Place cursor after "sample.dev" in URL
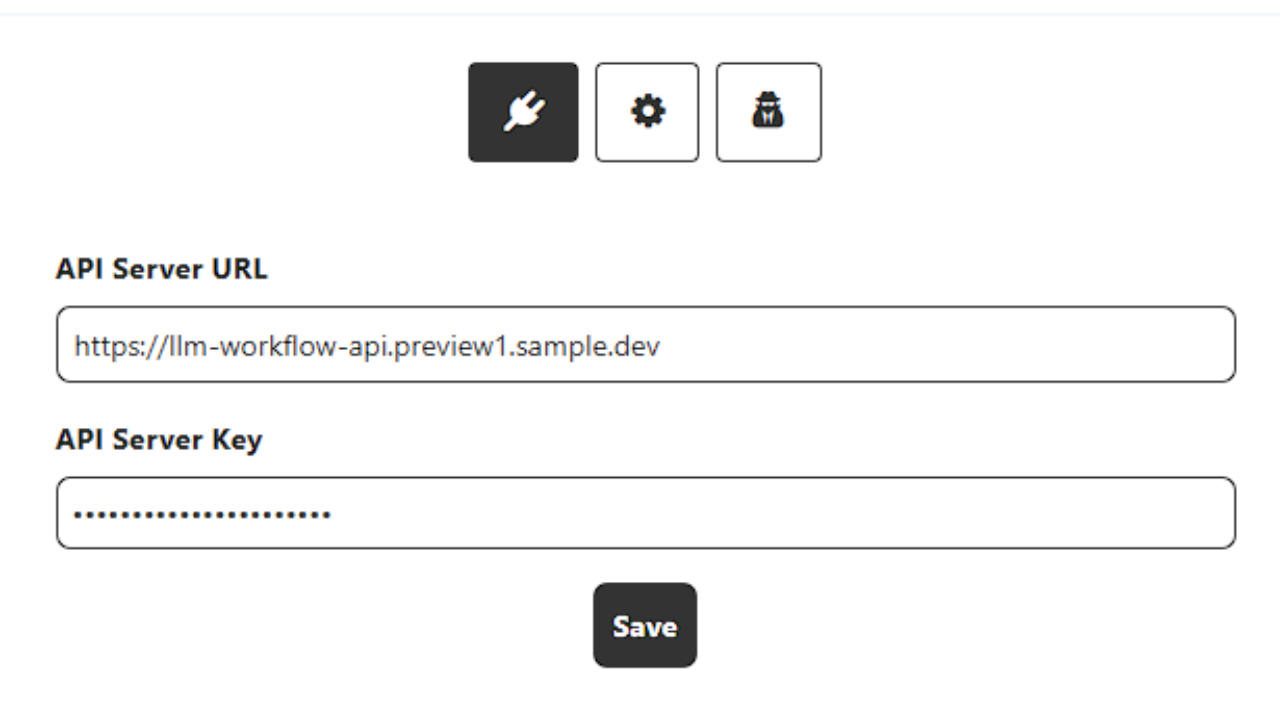1280x720 pixels. (661, 346)
